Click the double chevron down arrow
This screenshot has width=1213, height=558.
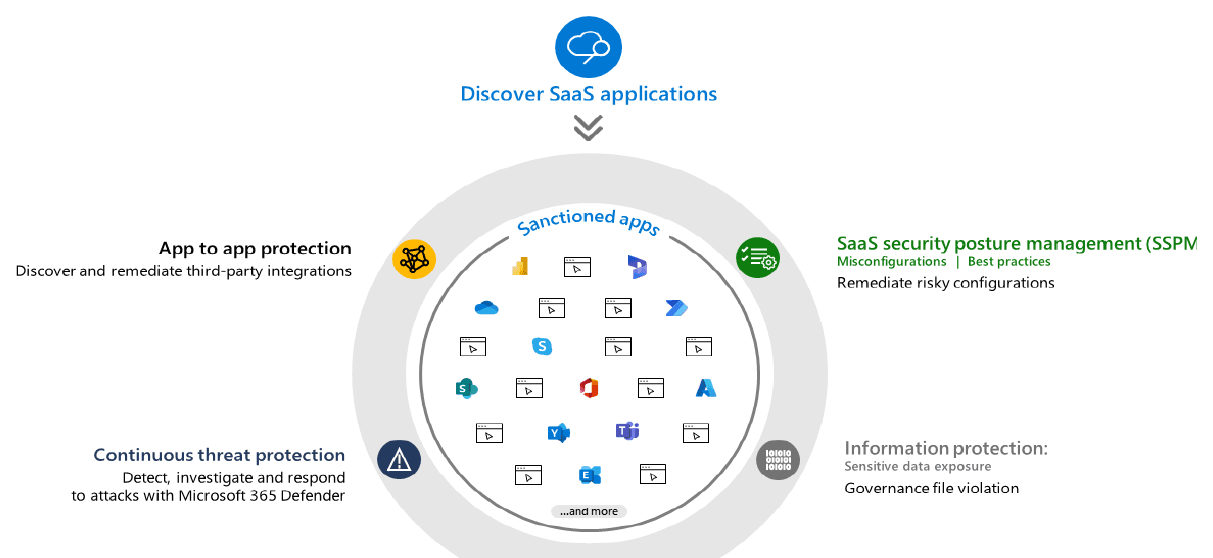(x=588, y=128)
